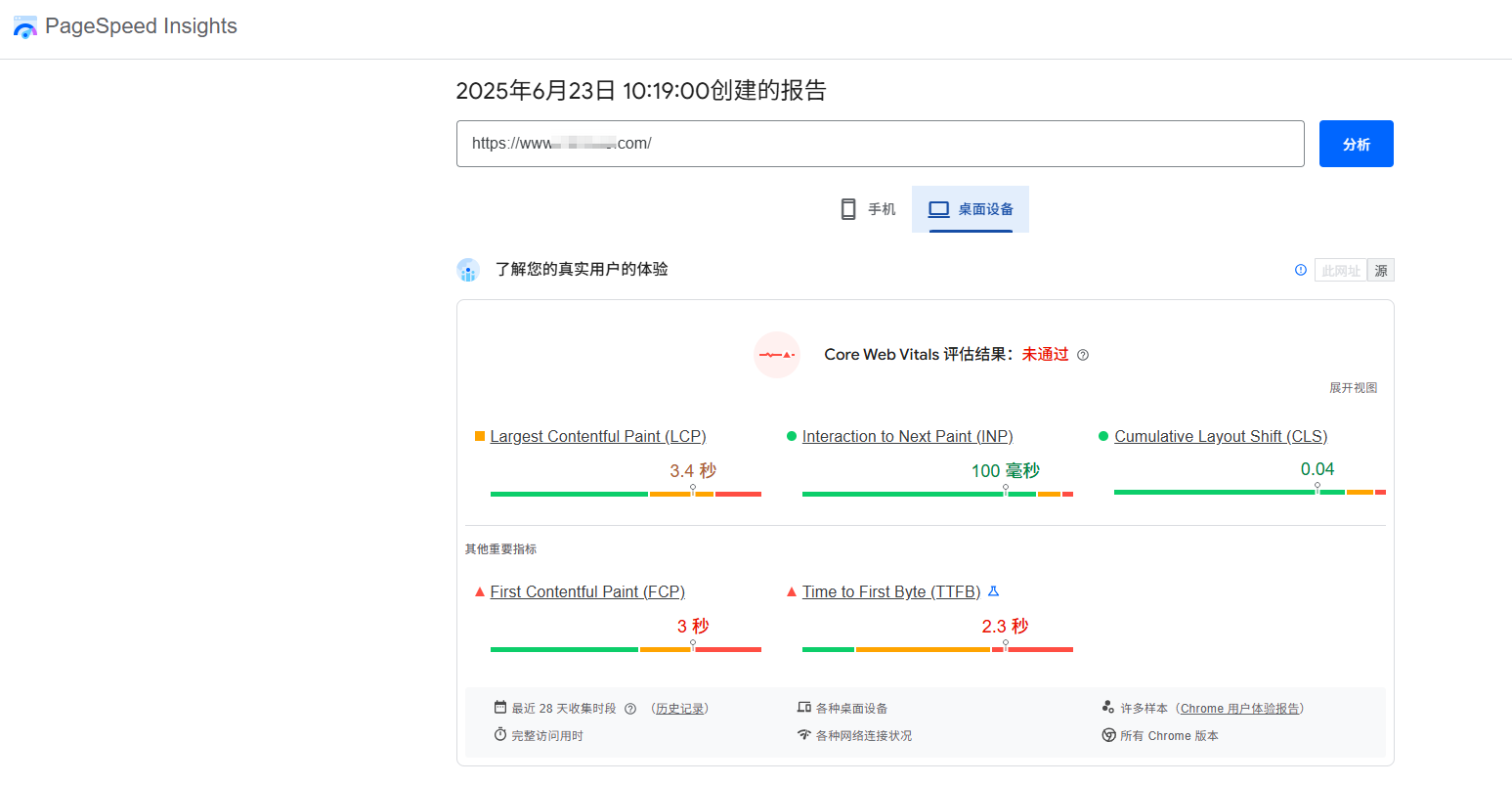The image size is (1512, 785).
Task: Click inside the URL input field
Action: [880, 143]
